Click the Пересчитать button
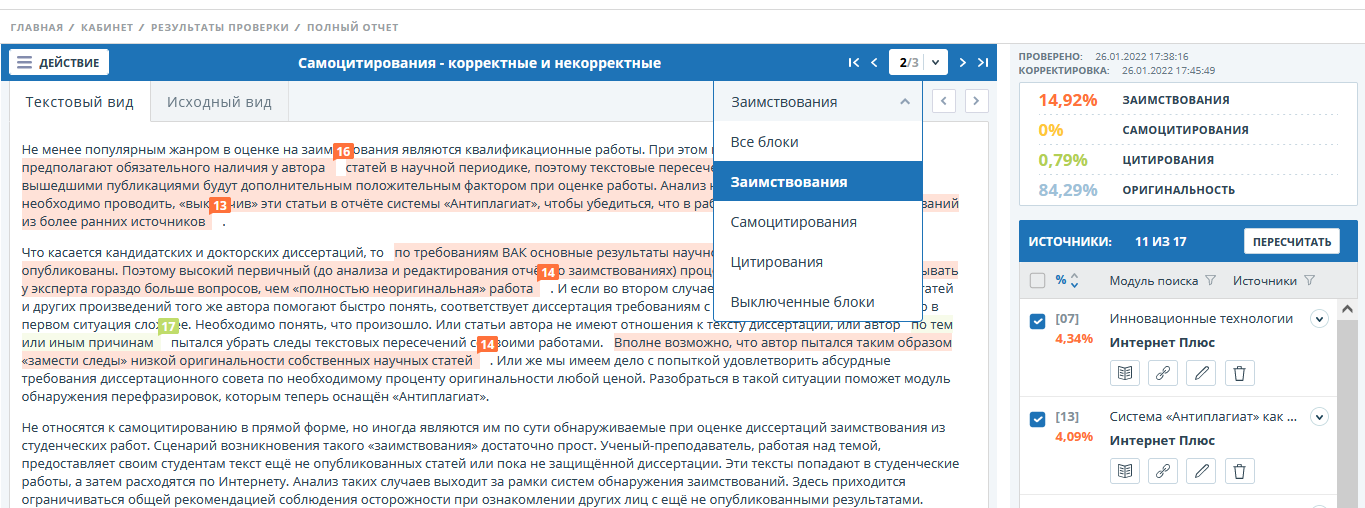1365x508 pixels. pyautogui.click(x=1291, y=241)
